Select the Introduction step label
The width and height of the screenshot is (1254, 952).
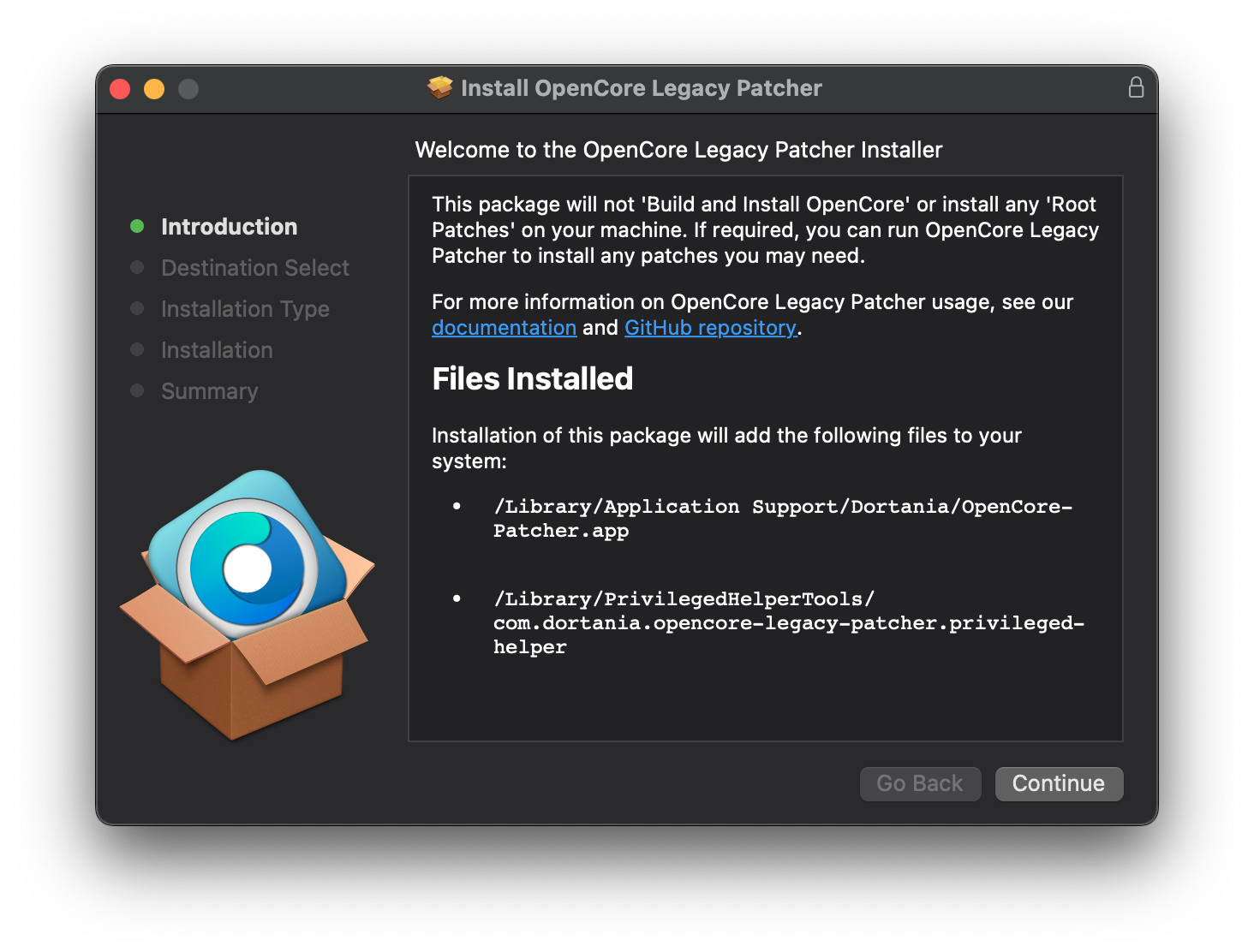coord(229,227)
